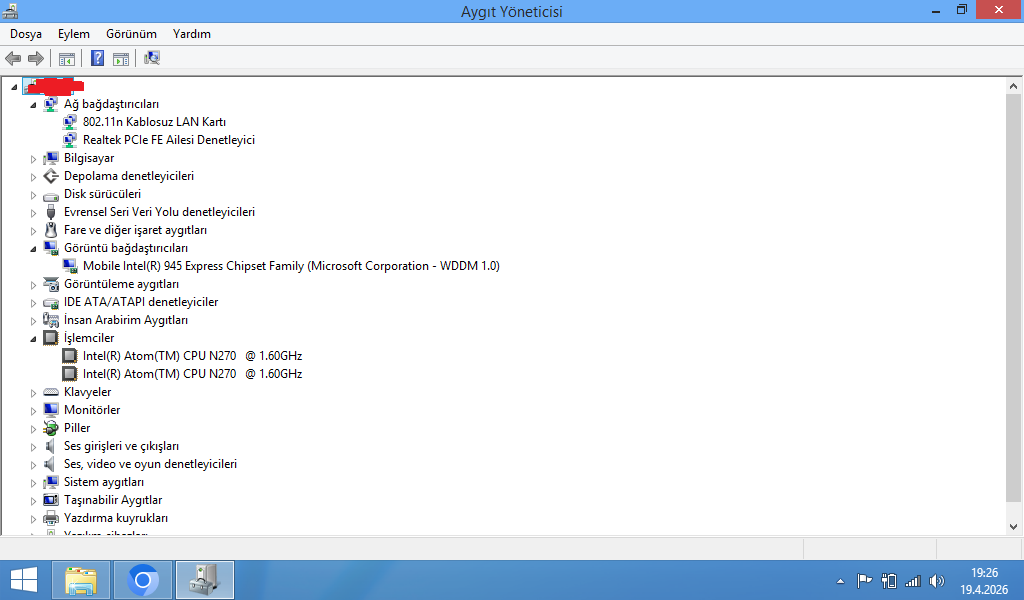
Task: Open the Dosya menu
Action: (x=26, y=34)
